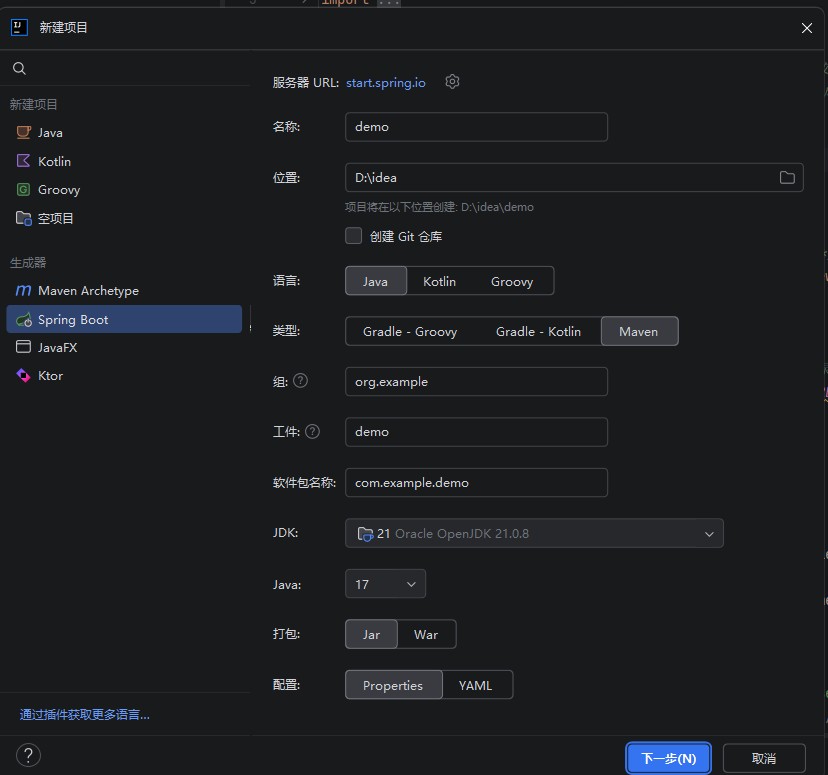Select Kotlin in new project list
This screenshot has height=775, width=828.
pyautogui.click(x=124, y=161)
